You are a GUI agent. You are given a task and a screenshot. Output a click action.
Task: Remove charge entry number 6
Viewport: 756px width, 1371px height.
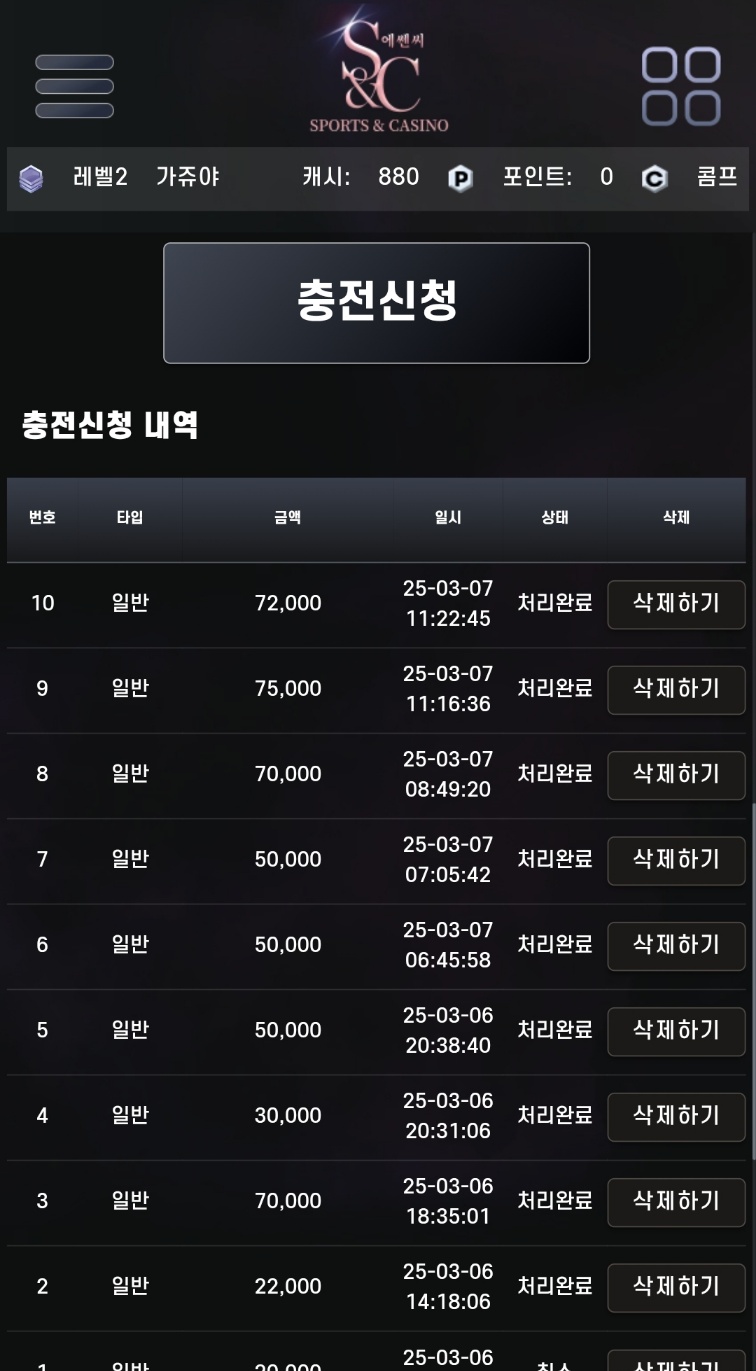click(676, 945)
